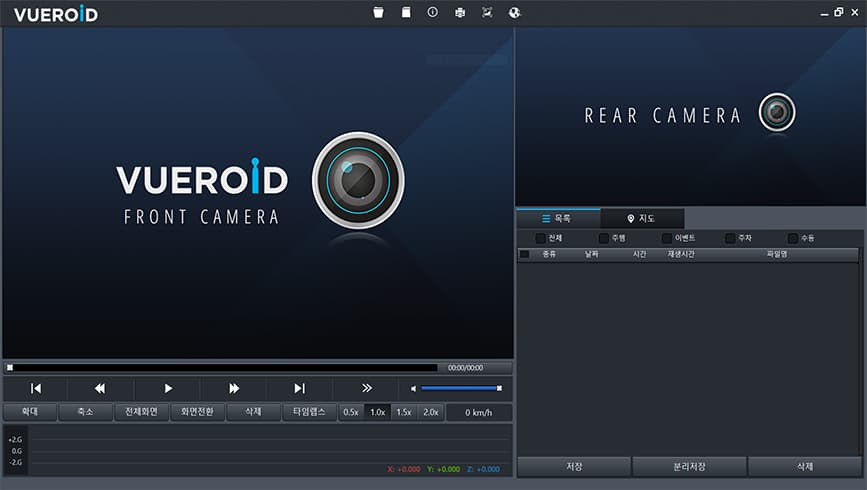The height and width of the screenshot is (490, 867).
Task: Jump to previous file with skip-back button
Action: click(36, 388)
